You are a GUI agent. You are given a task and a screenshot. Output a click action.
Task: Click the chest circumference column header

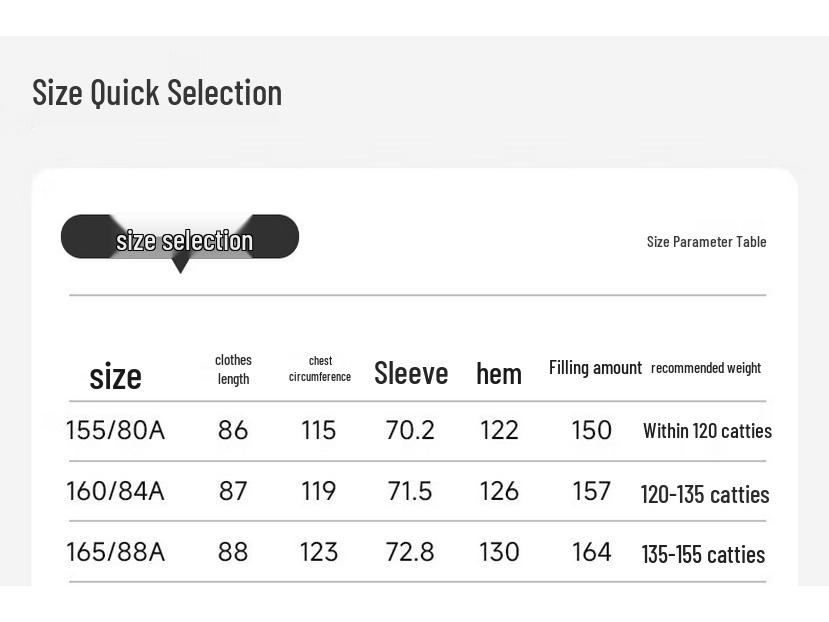pyautogui.click(x=320, y=368)
